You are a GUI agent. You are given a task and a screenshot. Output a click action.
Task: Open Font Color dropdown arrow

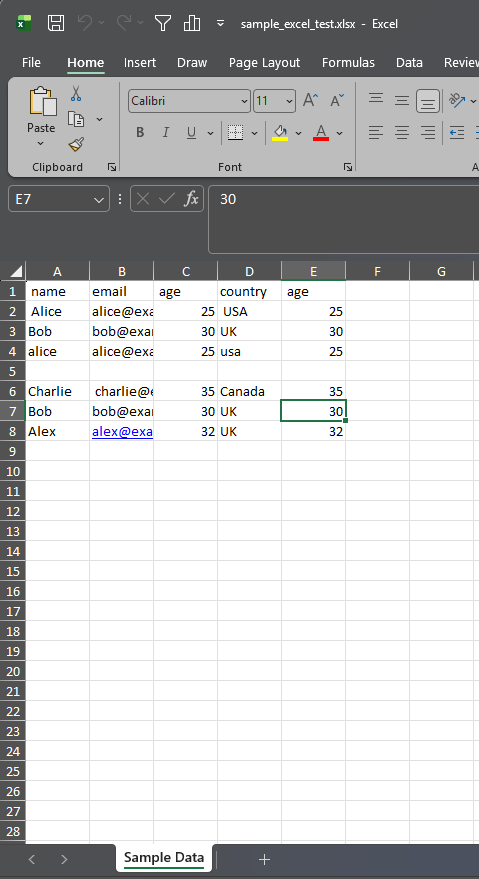click(339, 133)
